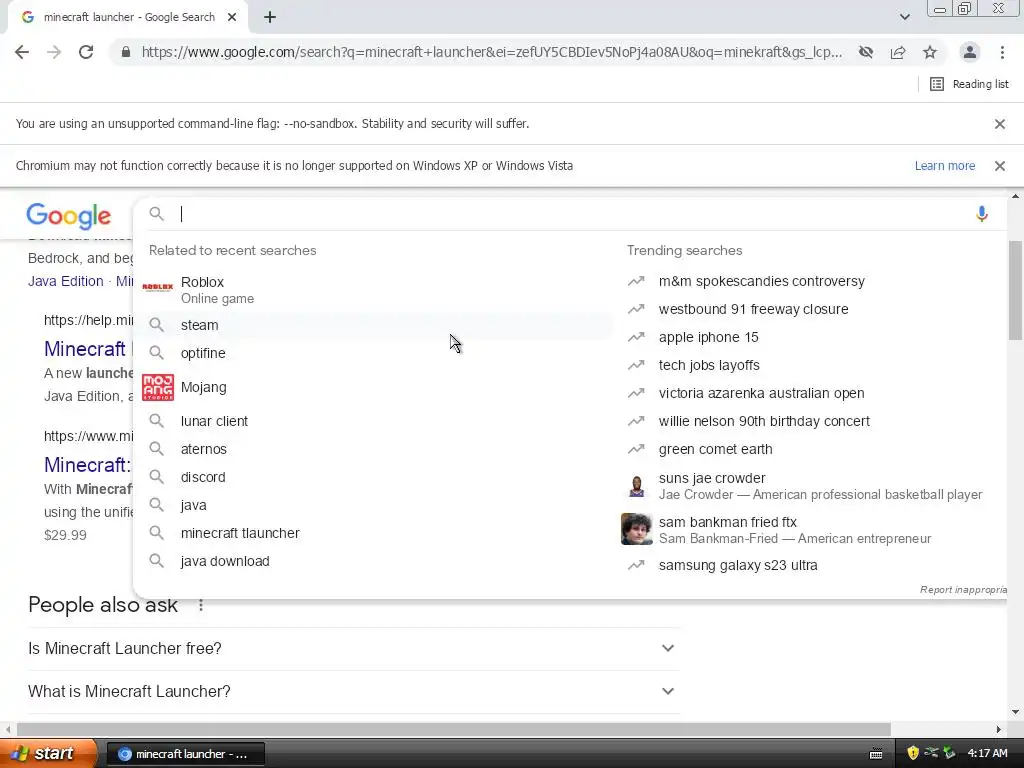Open the Java Edition sitelink

pyautogui.click(x=66, y=281)
